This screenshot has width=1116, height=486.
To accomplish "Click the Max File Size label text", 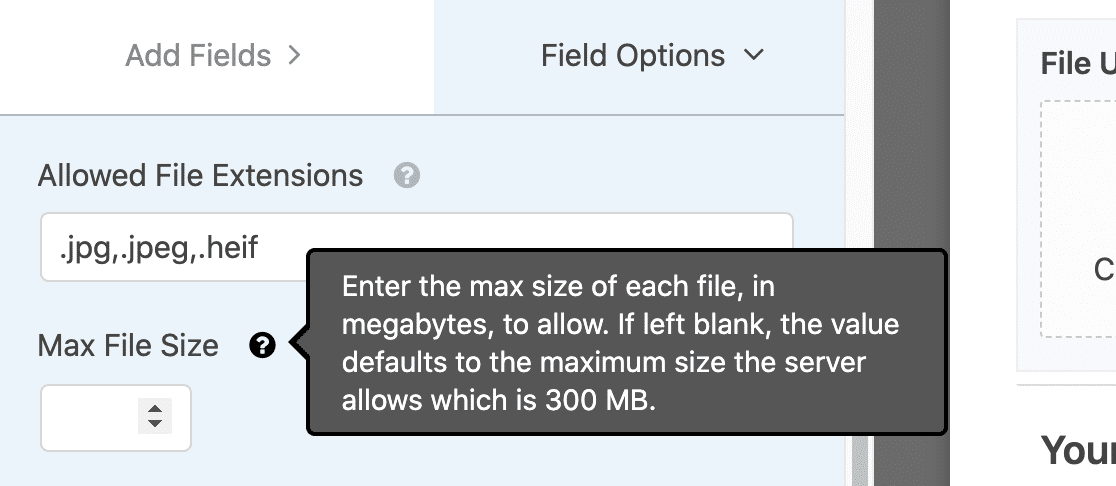I will [128, 346].
